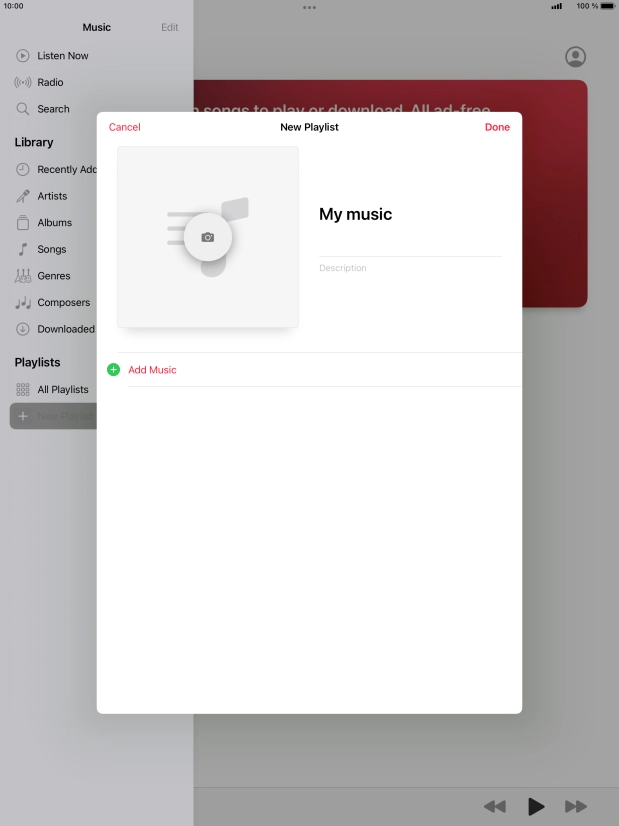Tap the Edit button in sidebar header
The width and height of the screenshot is (619, 826).
coord(170,27)
